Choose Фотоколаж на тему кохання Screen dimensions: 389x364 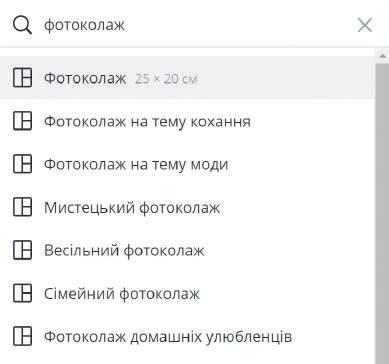[x=187, y=121]
